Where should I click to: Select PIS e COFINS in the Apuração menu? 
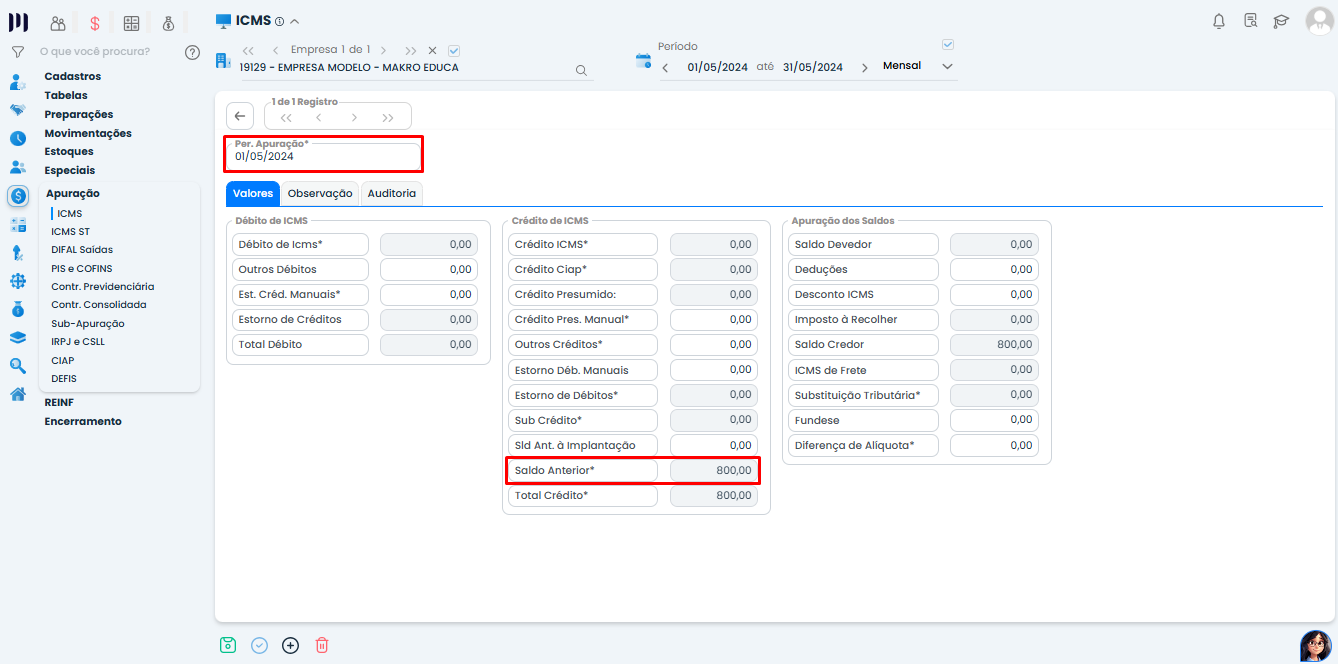point(82,268)
